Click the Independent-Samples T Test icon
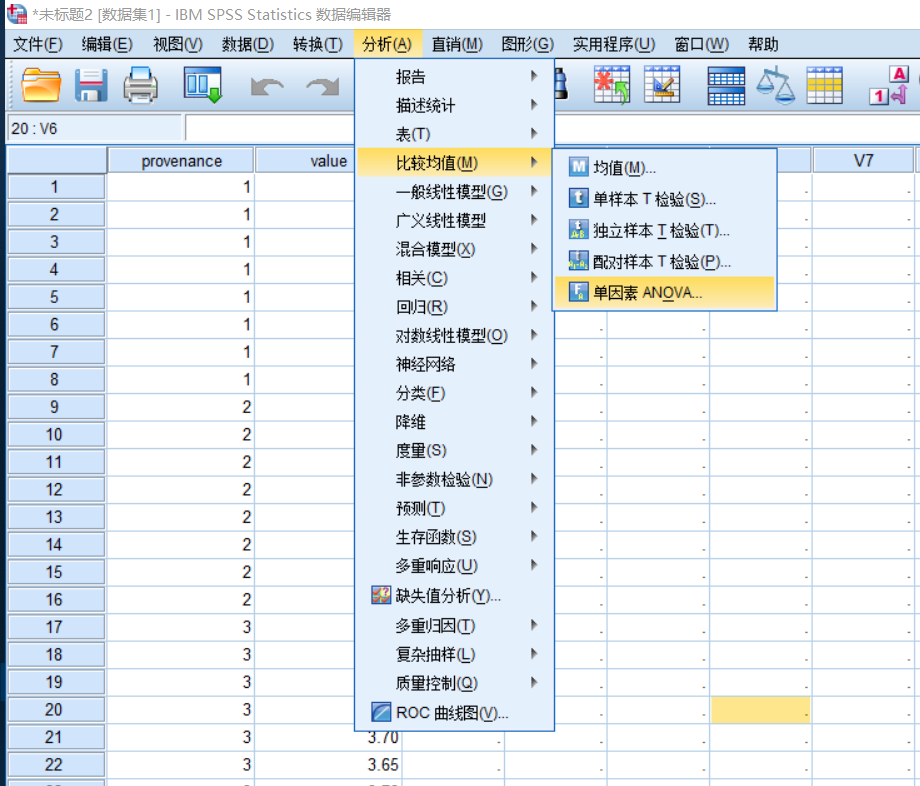Image resolution: width=920 pixels, height=786 pixels. pos(579,229)
